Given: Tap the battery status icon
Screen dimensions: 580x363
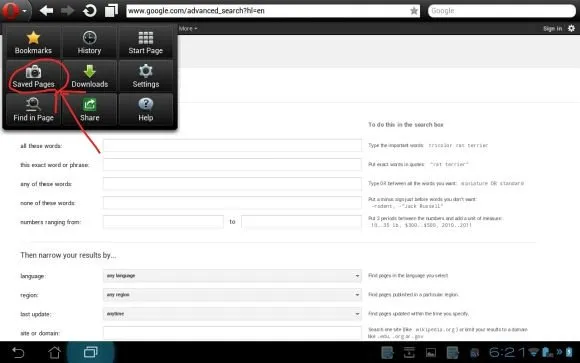Looking at the screenshot, I should (x=569, y=352).
